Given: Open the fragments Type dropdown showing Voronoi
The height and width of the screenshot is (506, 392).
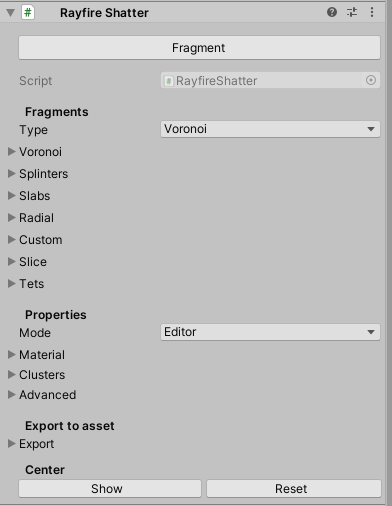Looking at the screenshot, I should pos(270,129).
